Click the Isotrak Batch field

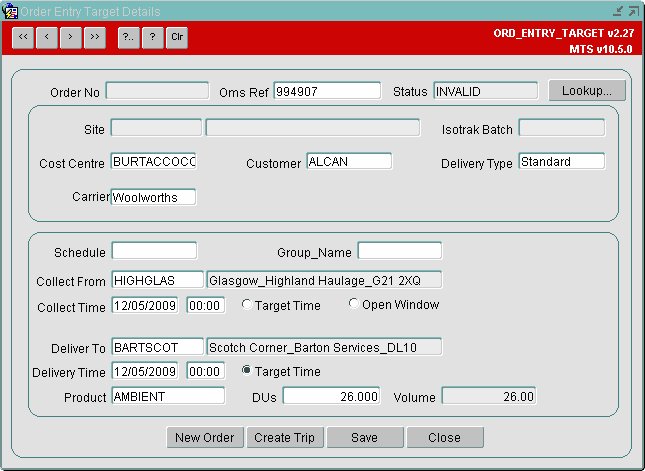(x=562, y=128)
